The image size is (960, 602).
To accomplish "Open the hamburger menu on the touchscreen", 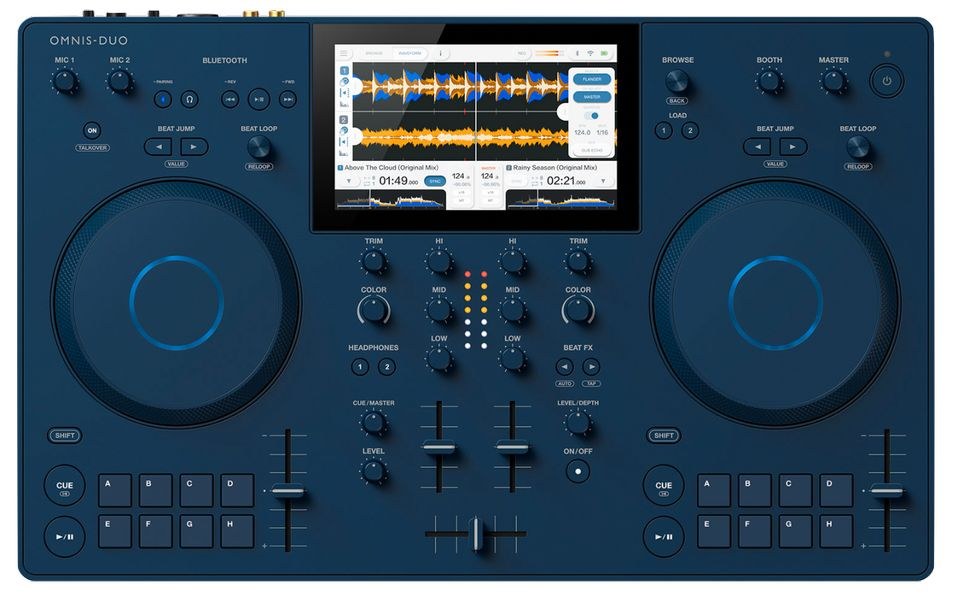I will (x=343, y=53).
